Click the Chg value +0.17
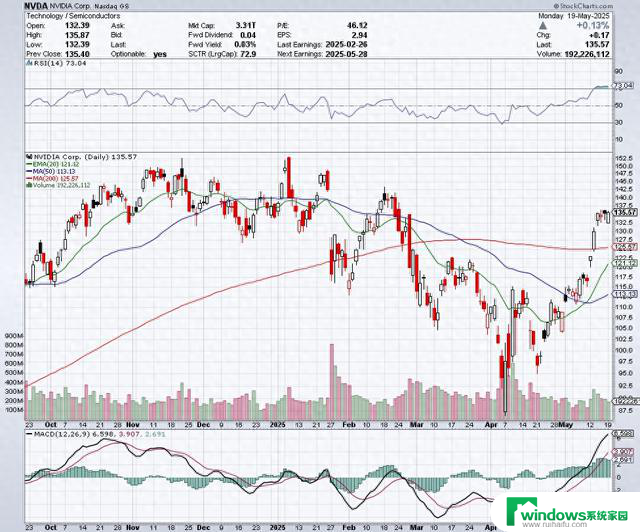Screen dimensions: 640x532 click(600, 35)
